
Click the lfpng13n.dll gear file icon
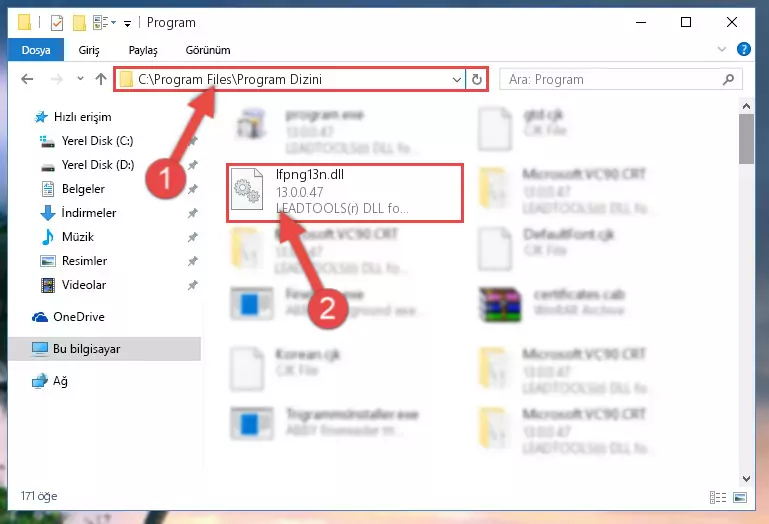tap(247, 189)
